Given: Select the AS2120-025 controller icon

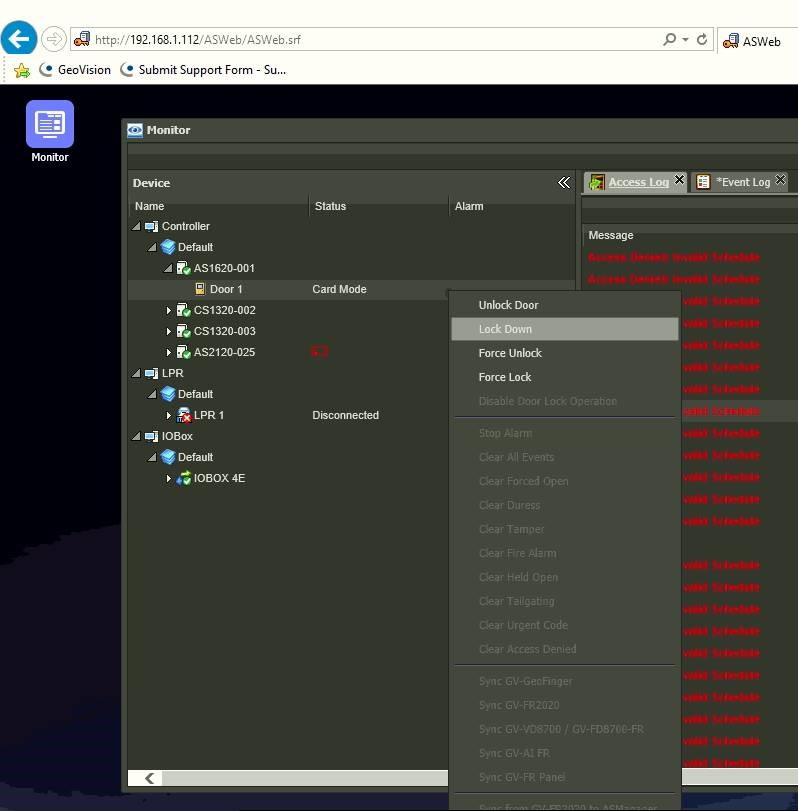Looking at the screenshot, I should click(x=184, y=352).
